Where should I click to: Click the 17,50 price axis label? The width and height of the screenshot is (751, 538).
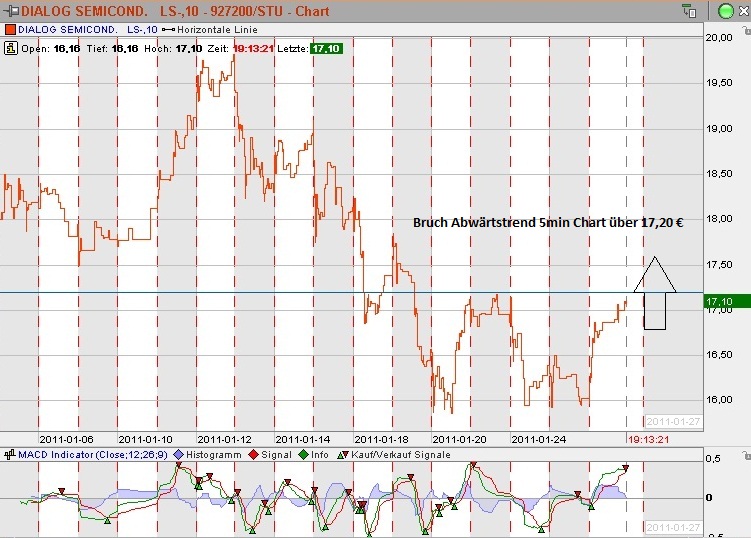[x=719, y=264]
